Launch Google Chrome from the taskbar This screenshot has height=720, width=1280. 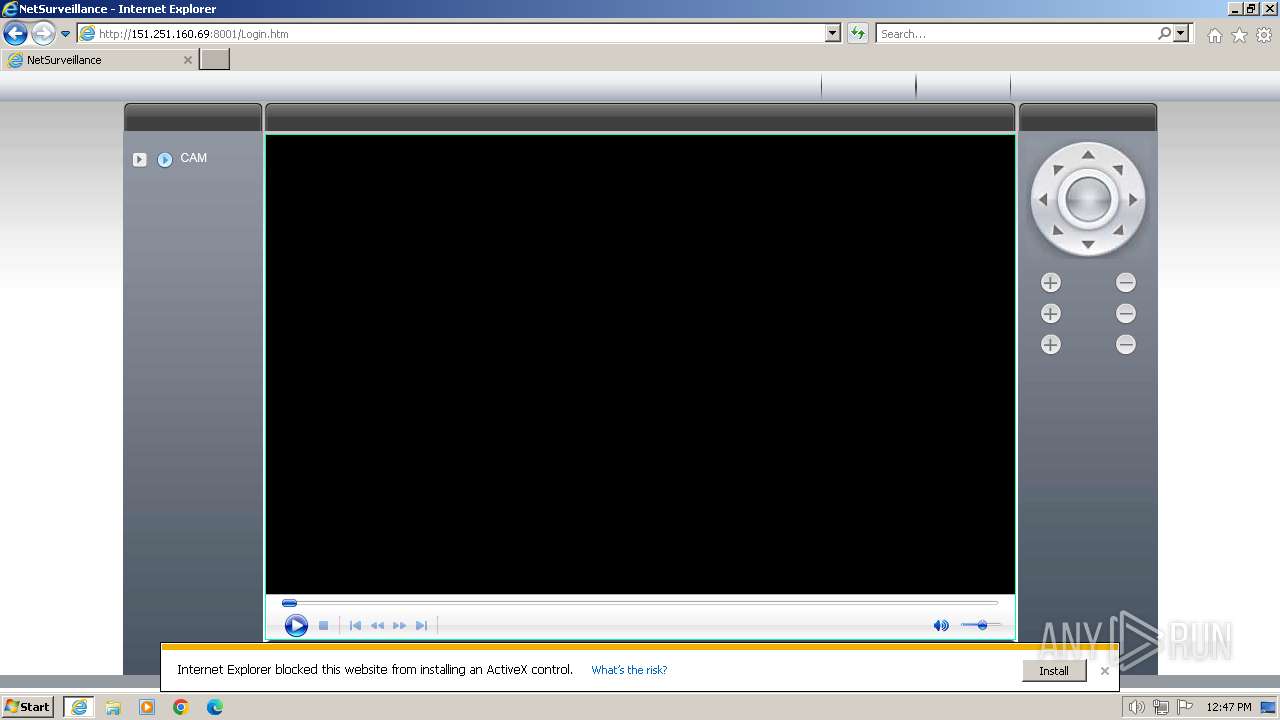tap(181, 707)
